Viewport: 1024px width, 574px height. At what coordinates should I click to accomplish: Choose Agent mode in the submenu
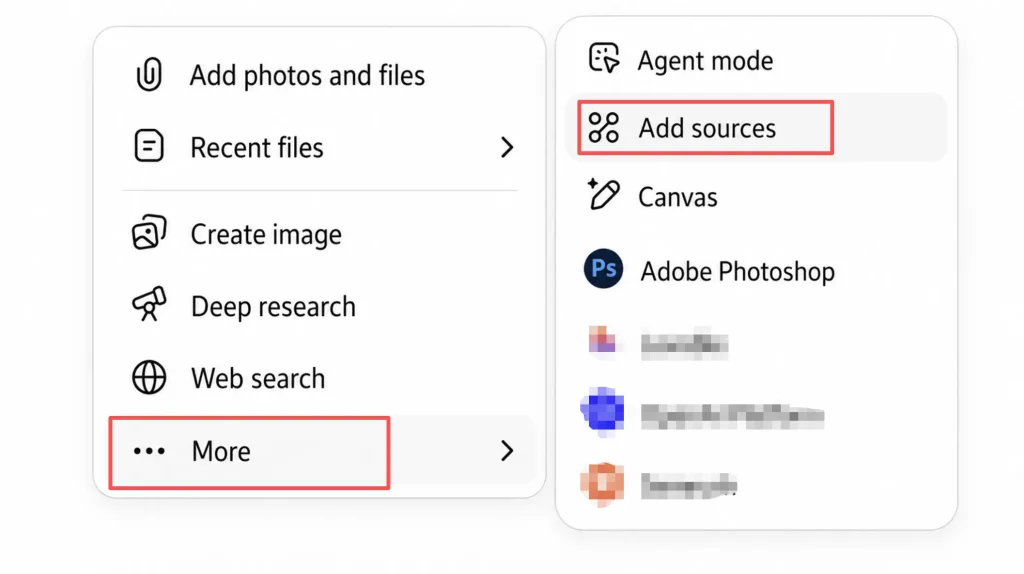pos(705,61)
